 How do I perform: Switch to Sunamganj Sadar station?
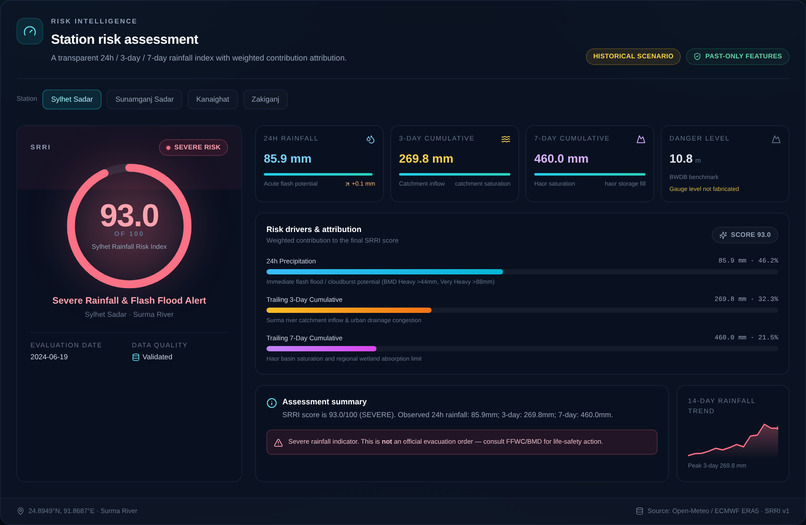point(144,99)
